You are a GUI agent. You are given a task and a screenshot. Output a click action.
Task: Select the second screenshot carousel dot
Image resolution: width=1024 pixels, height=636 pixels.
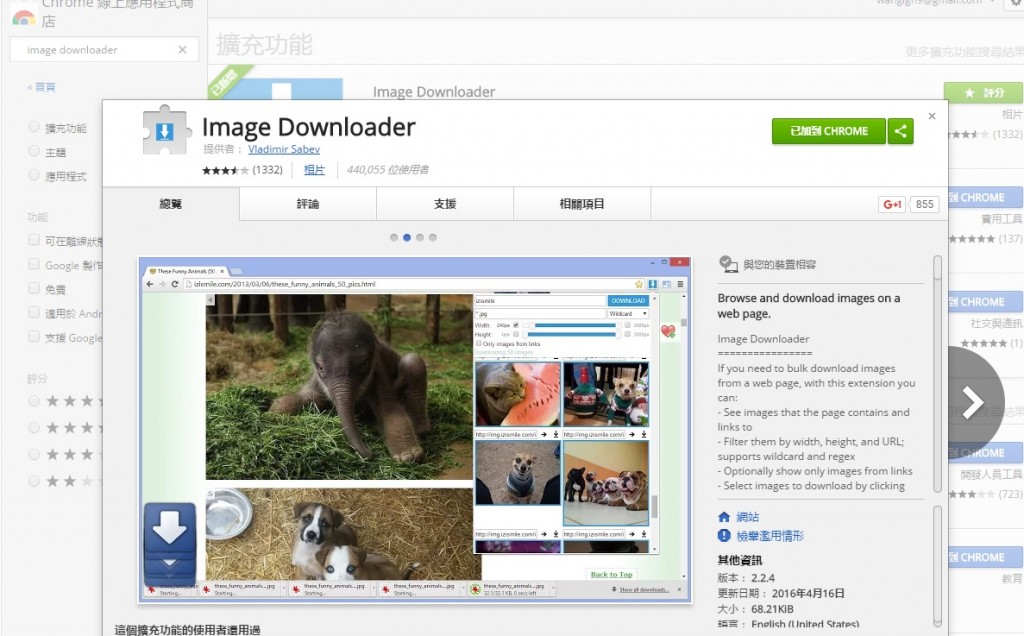[407, 238]
